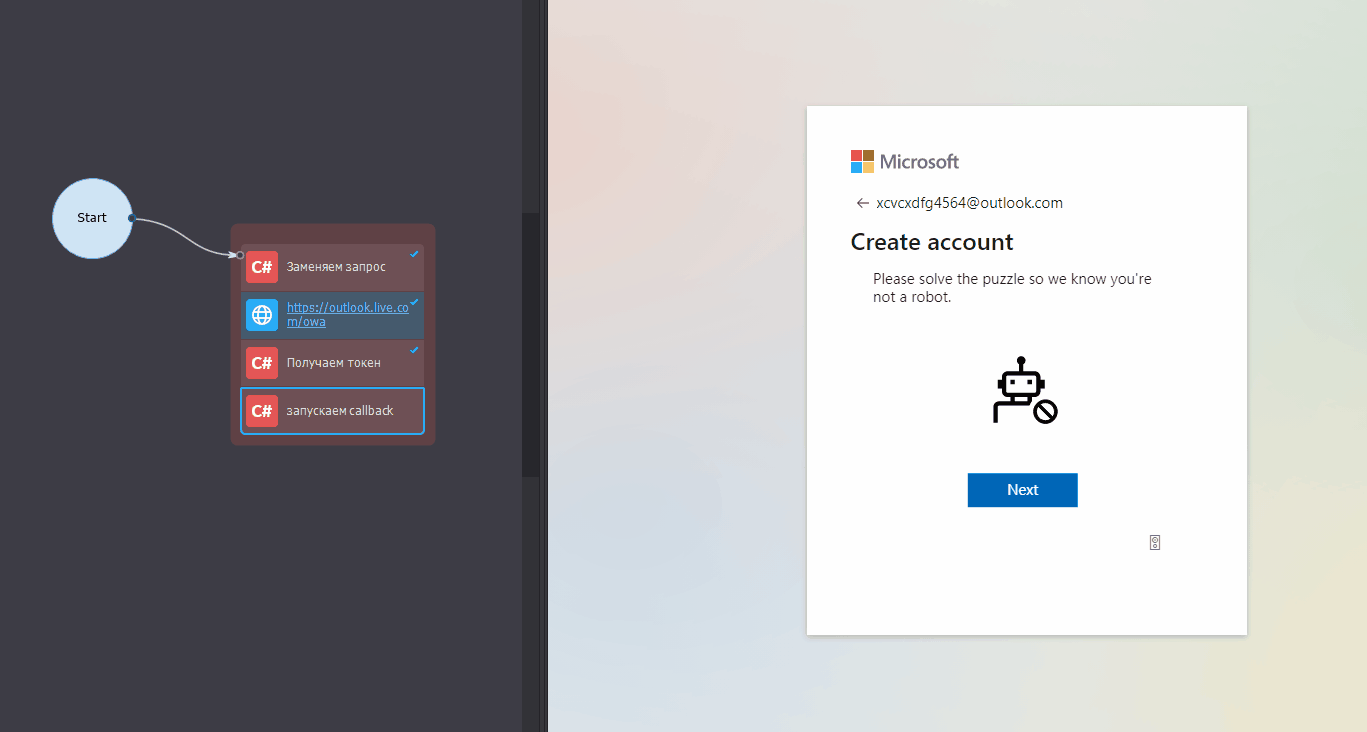
Task: Select the запускаем callback action label
Action: 340,411
